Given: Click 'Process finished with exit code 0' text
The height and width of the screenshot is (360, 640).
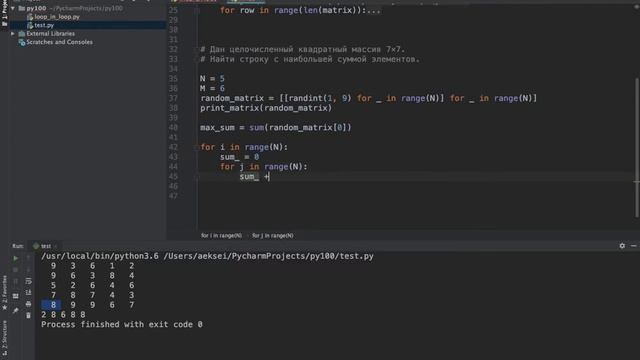Looking at the screenshot, I should tap(122, 324).
